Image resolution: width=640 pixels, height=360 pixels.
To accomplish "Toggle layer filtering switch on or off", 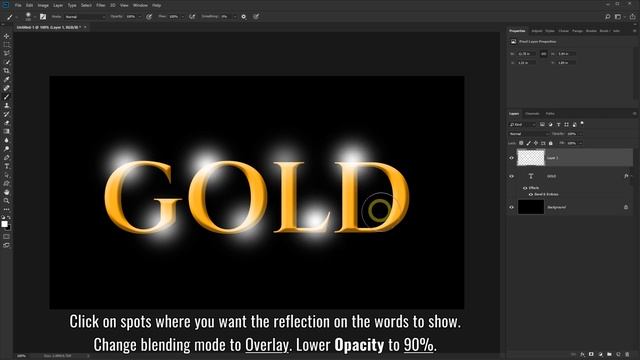I will [x=582, y=123].
